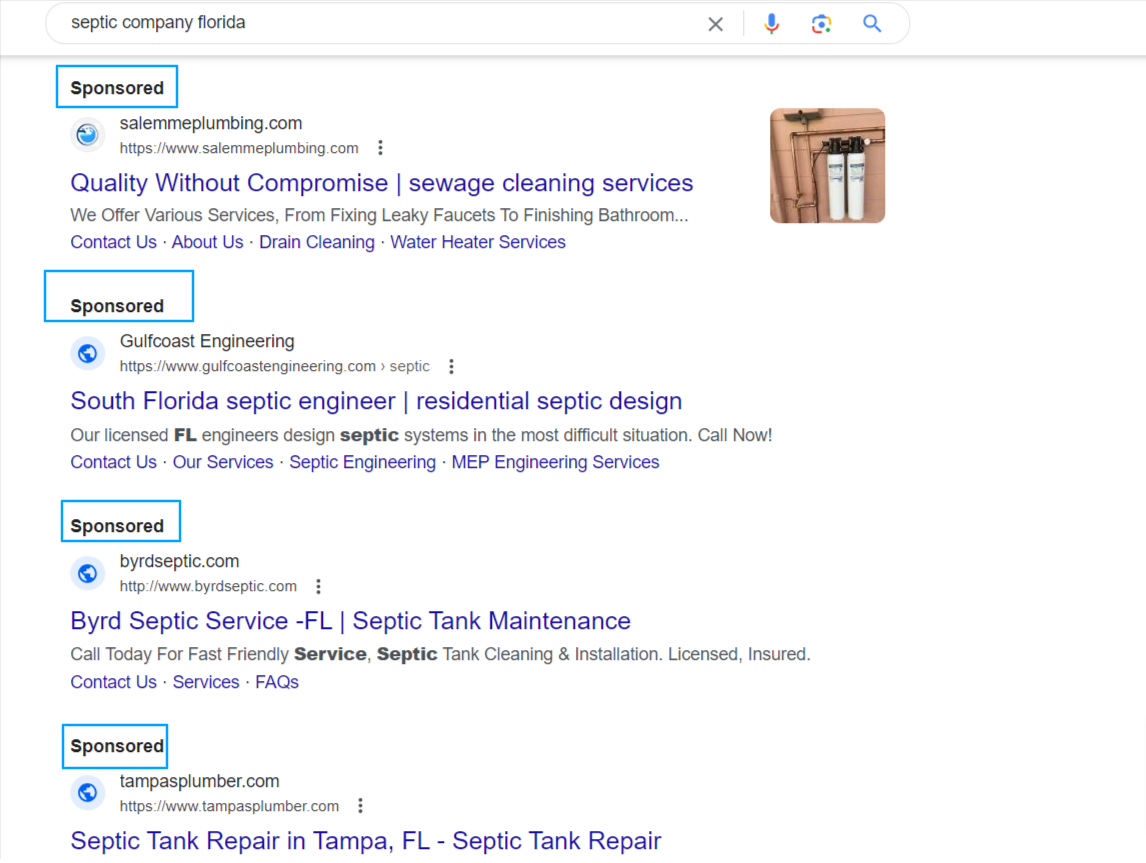Open the three-dot menu on the salemmeplumbing result

point(381,147)
